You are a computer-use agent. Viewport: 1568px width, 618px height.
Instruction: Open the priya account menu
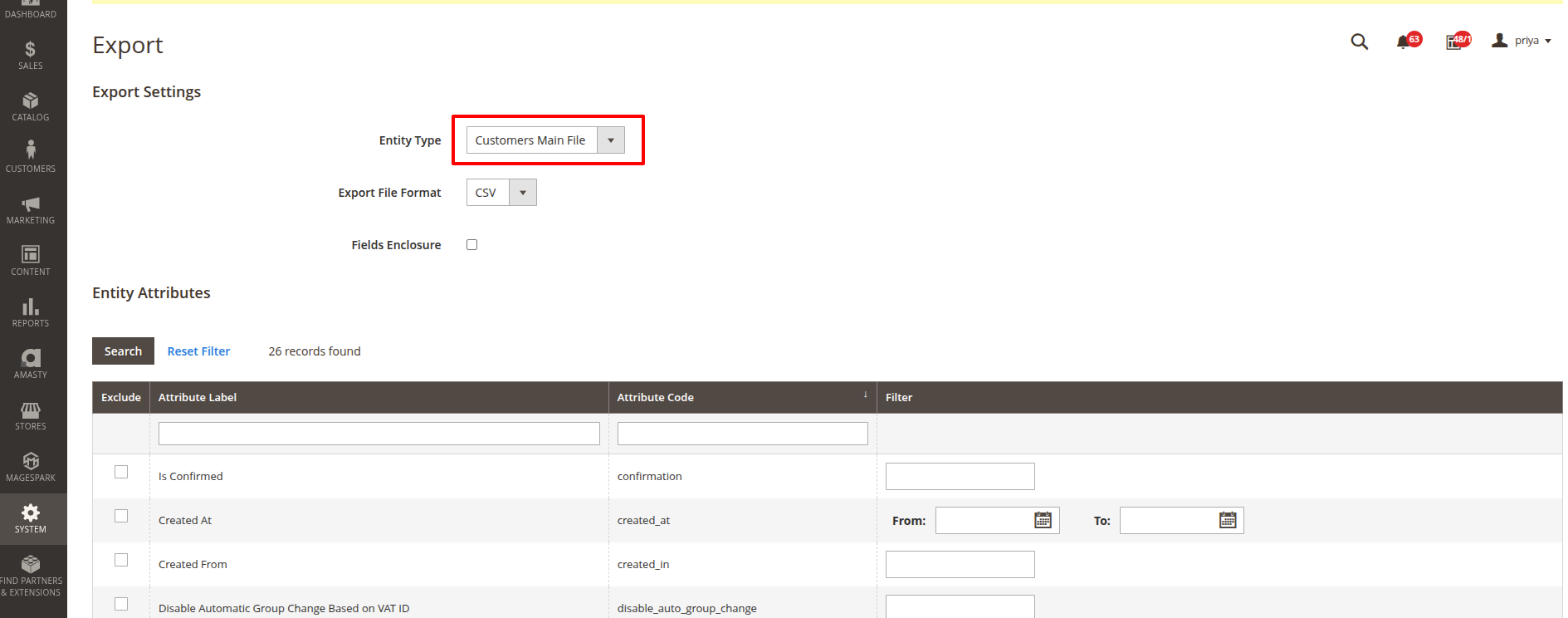[x=1522, y=41]
